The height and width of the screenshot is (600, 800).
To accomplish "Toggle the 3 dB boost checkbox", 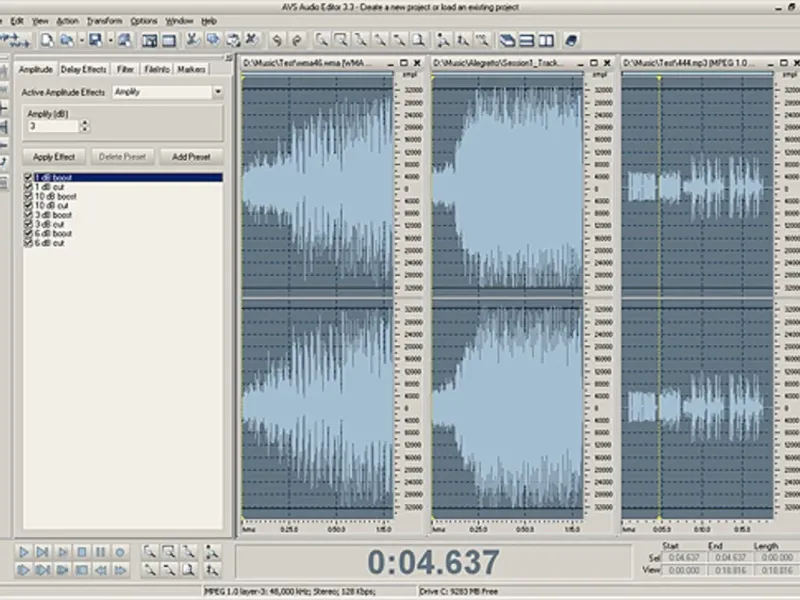I will pyautogui.click(x=29, y=215).
